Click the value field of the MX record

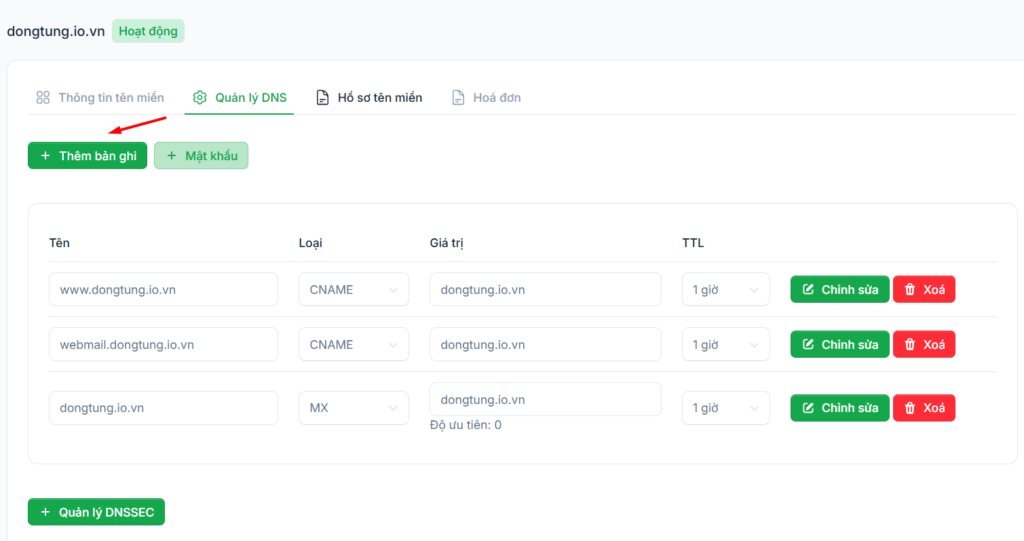[x=545, y=399]
